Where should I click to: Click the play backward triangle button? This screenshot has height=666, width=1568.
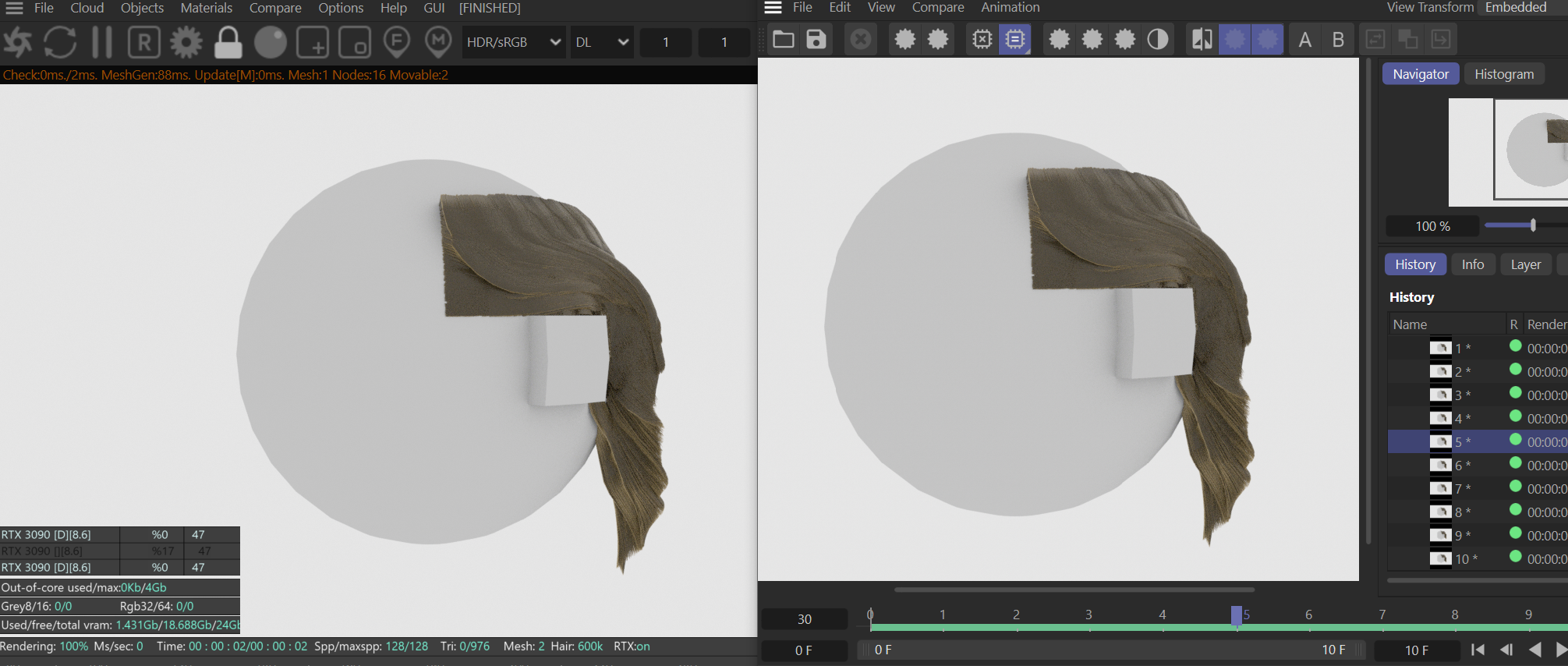point(1534,650)
